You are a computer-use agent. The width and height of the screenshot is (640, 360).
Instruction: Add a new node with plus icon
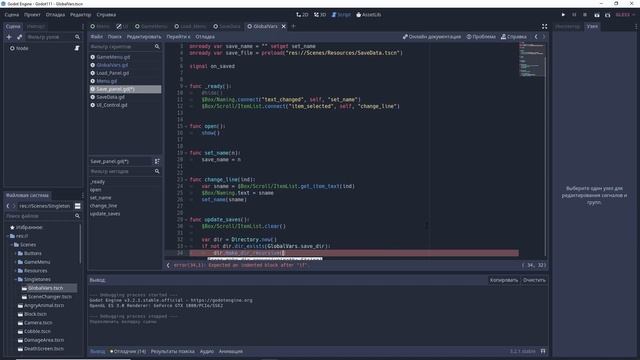(x=9, y=37)
